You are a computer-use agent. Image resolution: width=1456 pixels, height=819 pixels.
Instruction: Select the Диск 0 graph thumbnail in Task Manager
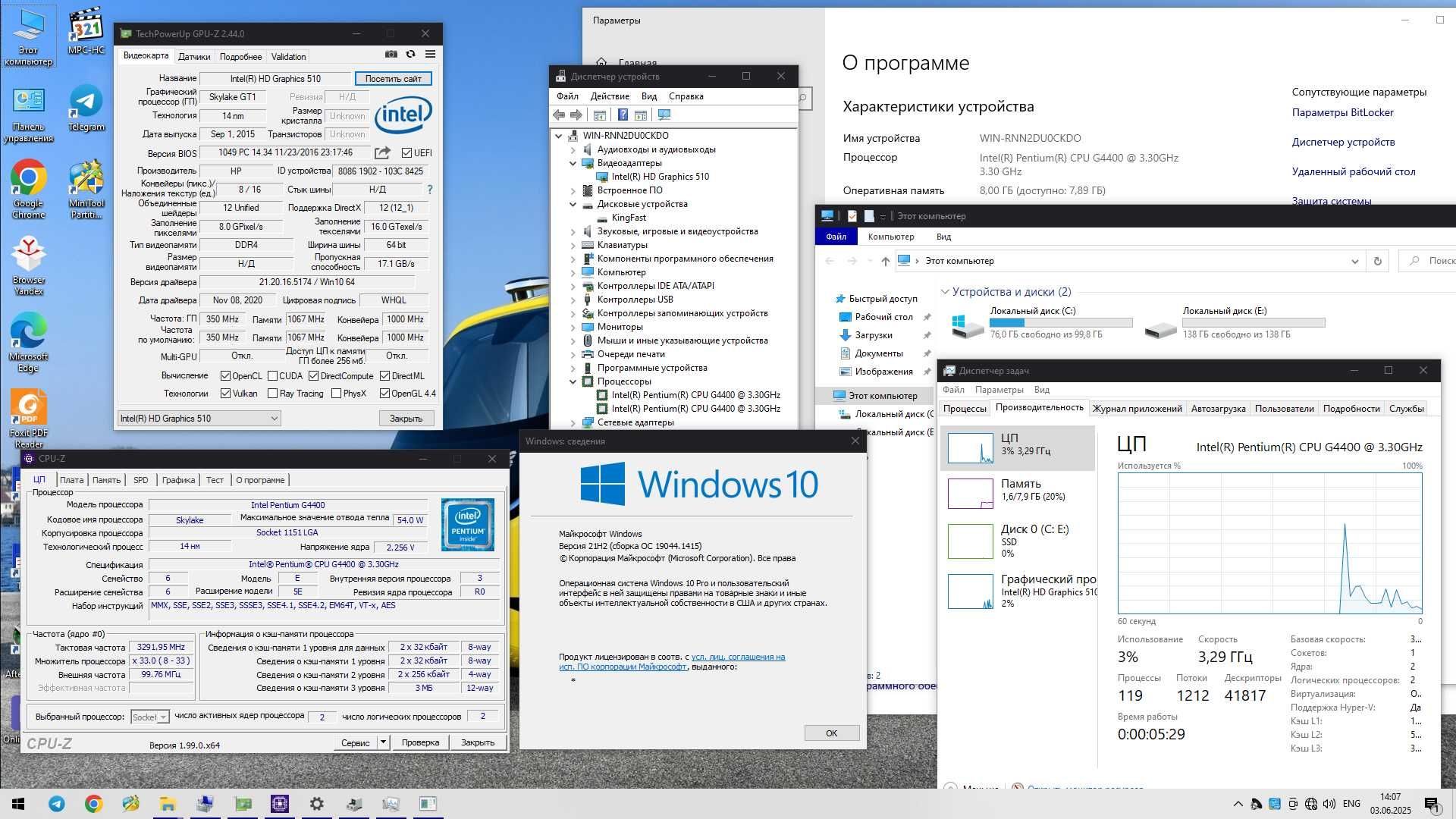coord(971,541)
